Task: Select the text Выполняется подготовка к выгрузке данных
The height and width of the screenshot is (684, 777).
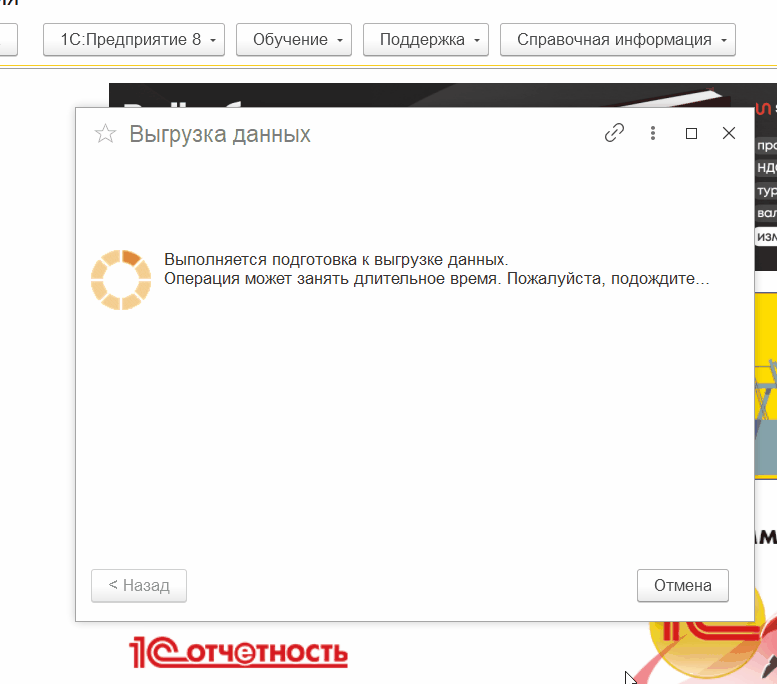Action: pyautogui.click(x=336, y=260)
